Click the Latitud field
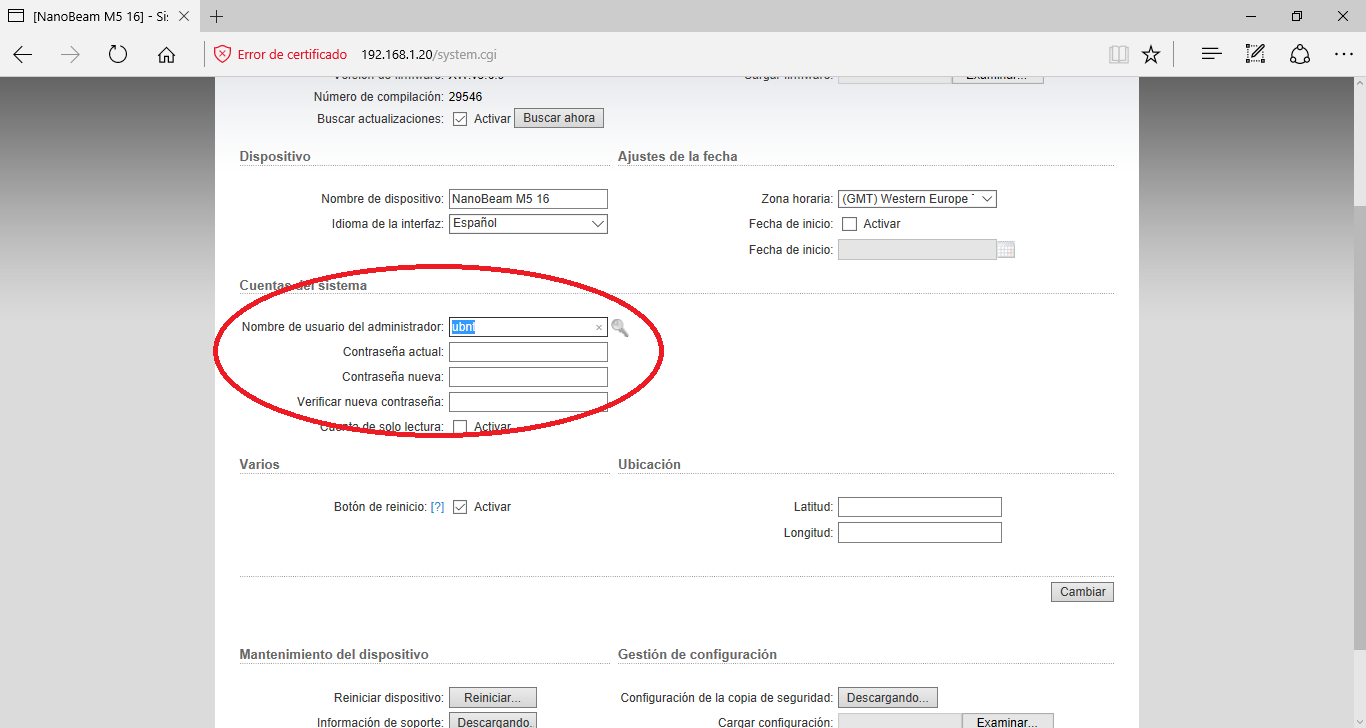 pyautogui.click(x=920, y=507)
